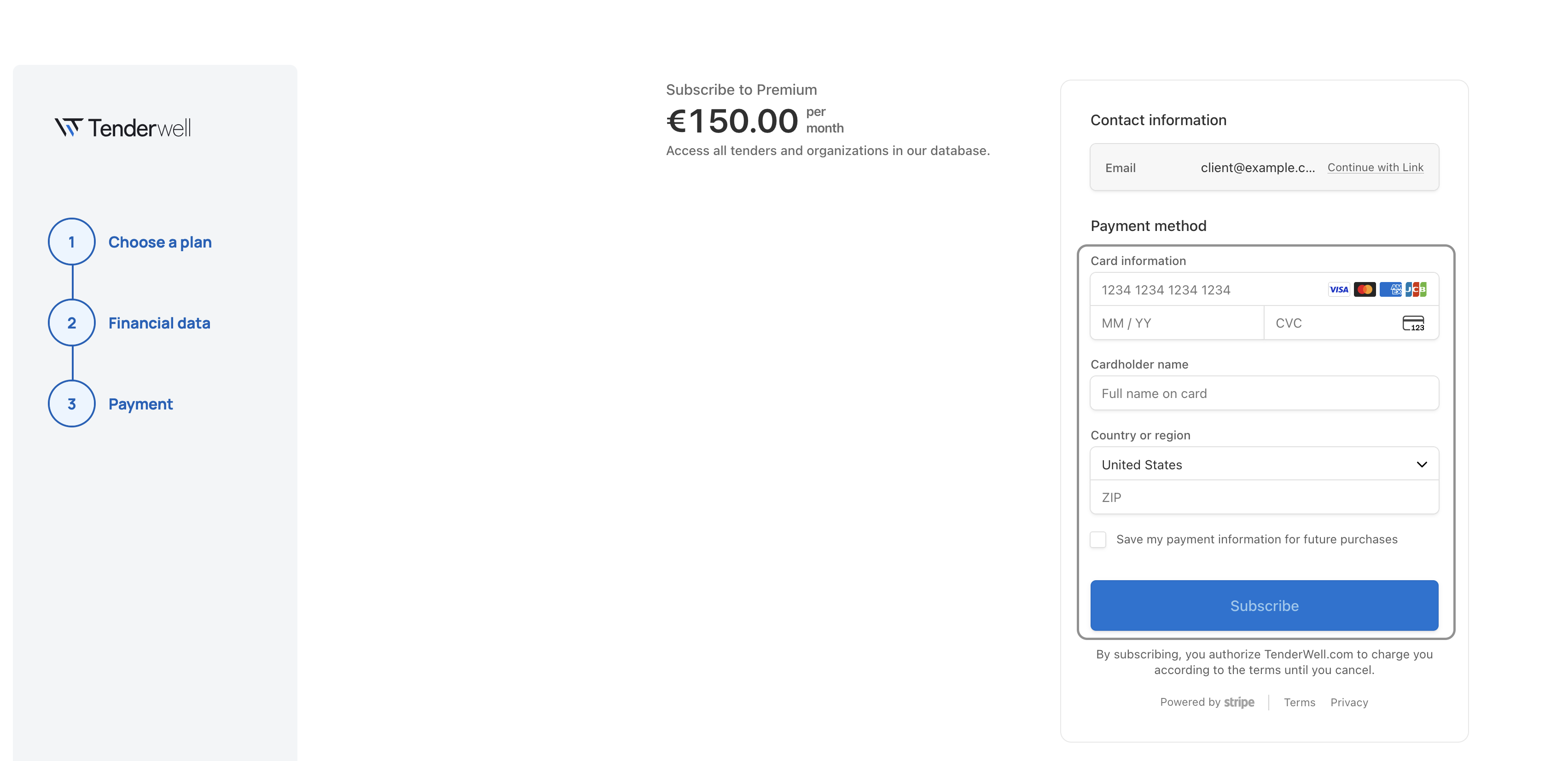Open the Privacy link
Screen dimensions: 1568x761
pyautogui.click(x=1349, y=703)
